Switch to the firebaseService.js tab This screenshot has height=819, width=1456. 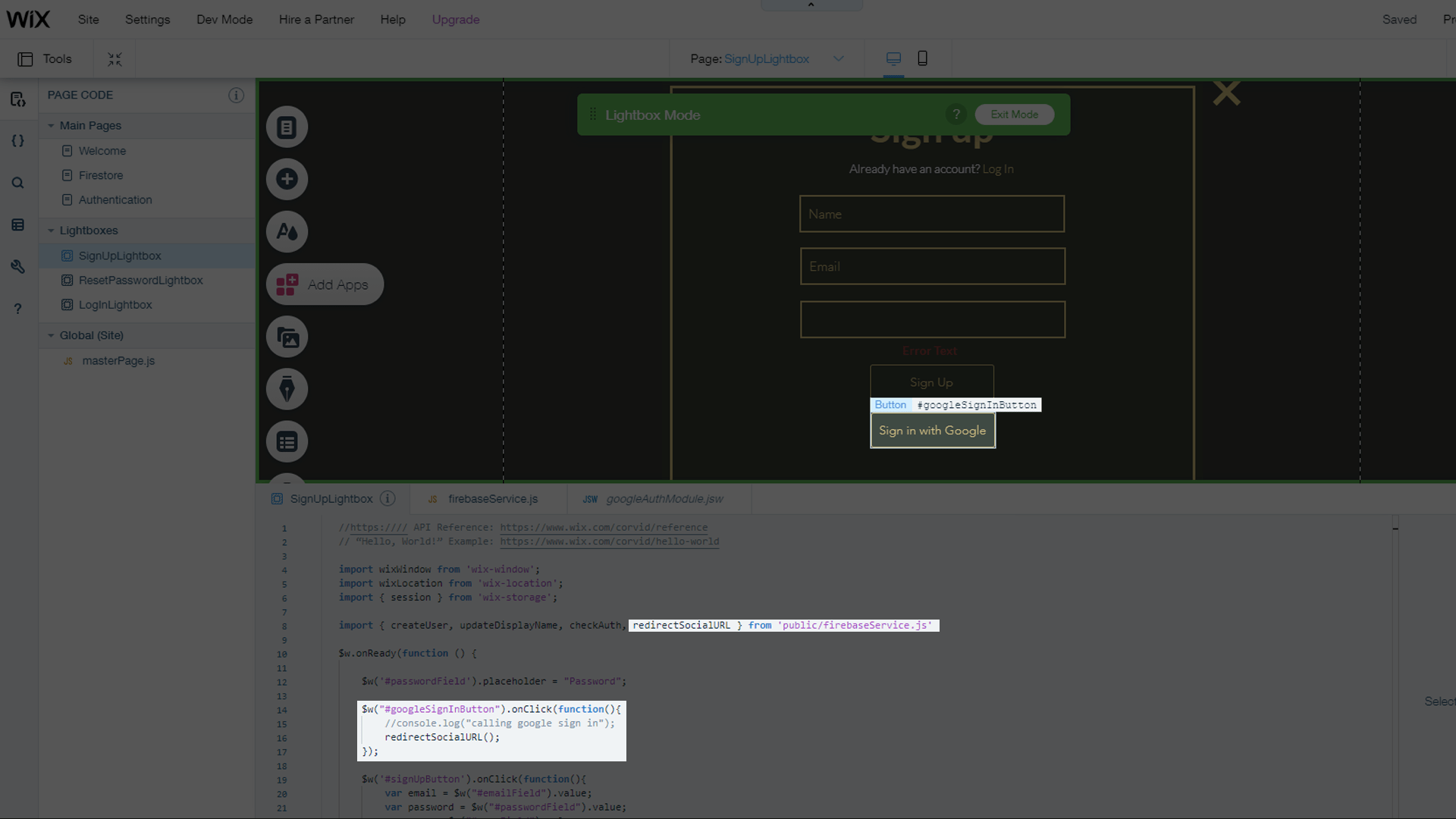pos(492,499)
